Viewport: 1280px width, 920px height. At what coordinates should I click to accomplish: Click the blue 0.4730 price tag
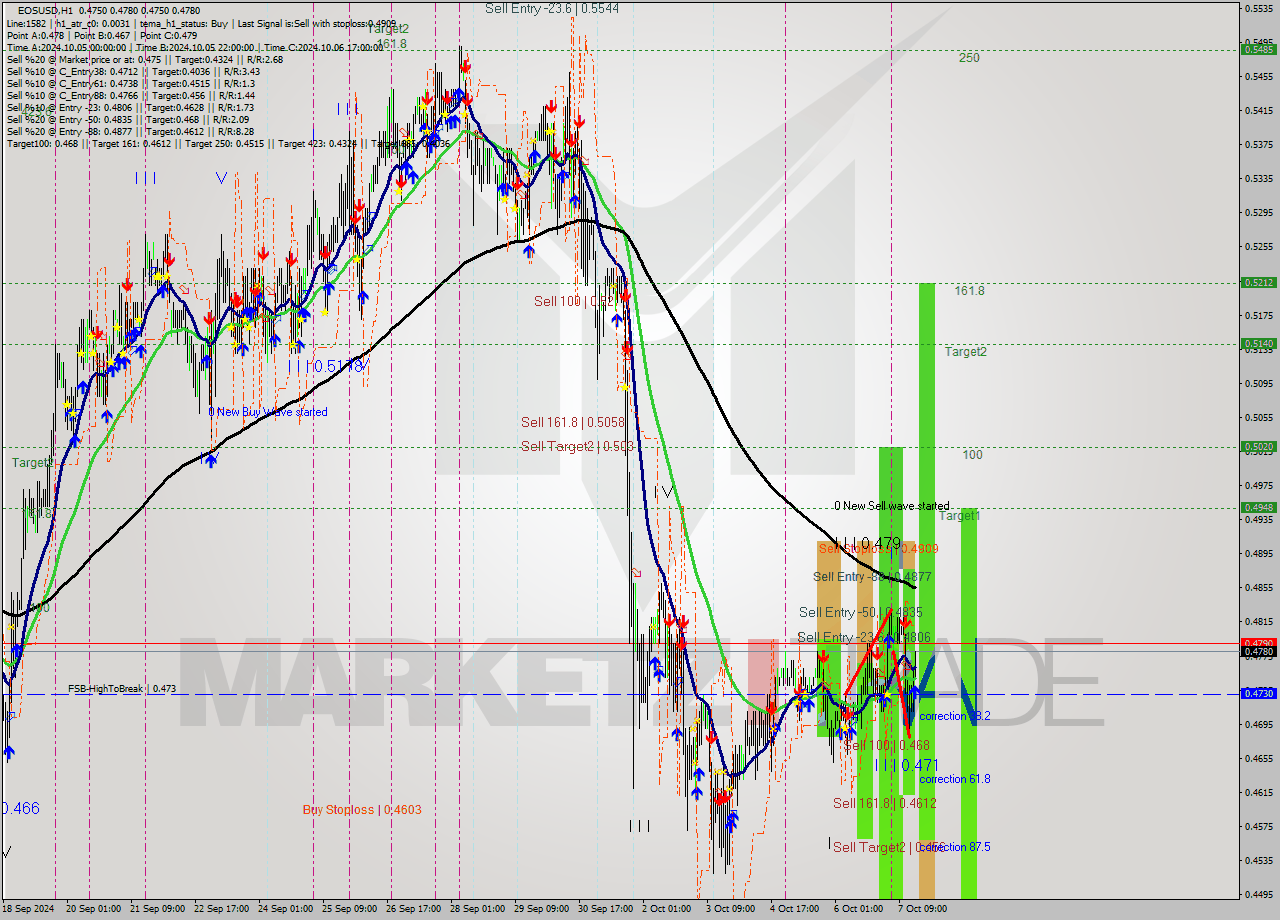click(x=1258, y=693)
